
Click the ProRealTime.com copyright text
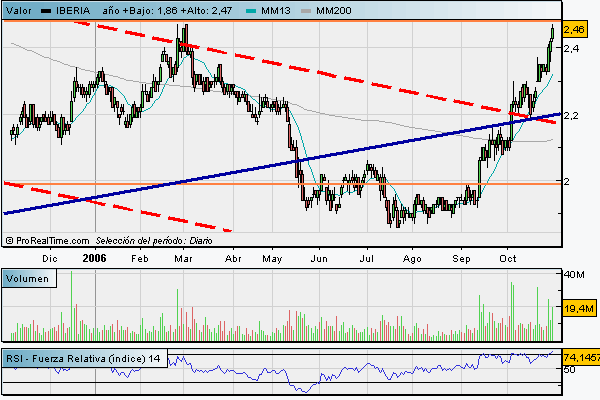pyautogui.click(x=48, y=241)
